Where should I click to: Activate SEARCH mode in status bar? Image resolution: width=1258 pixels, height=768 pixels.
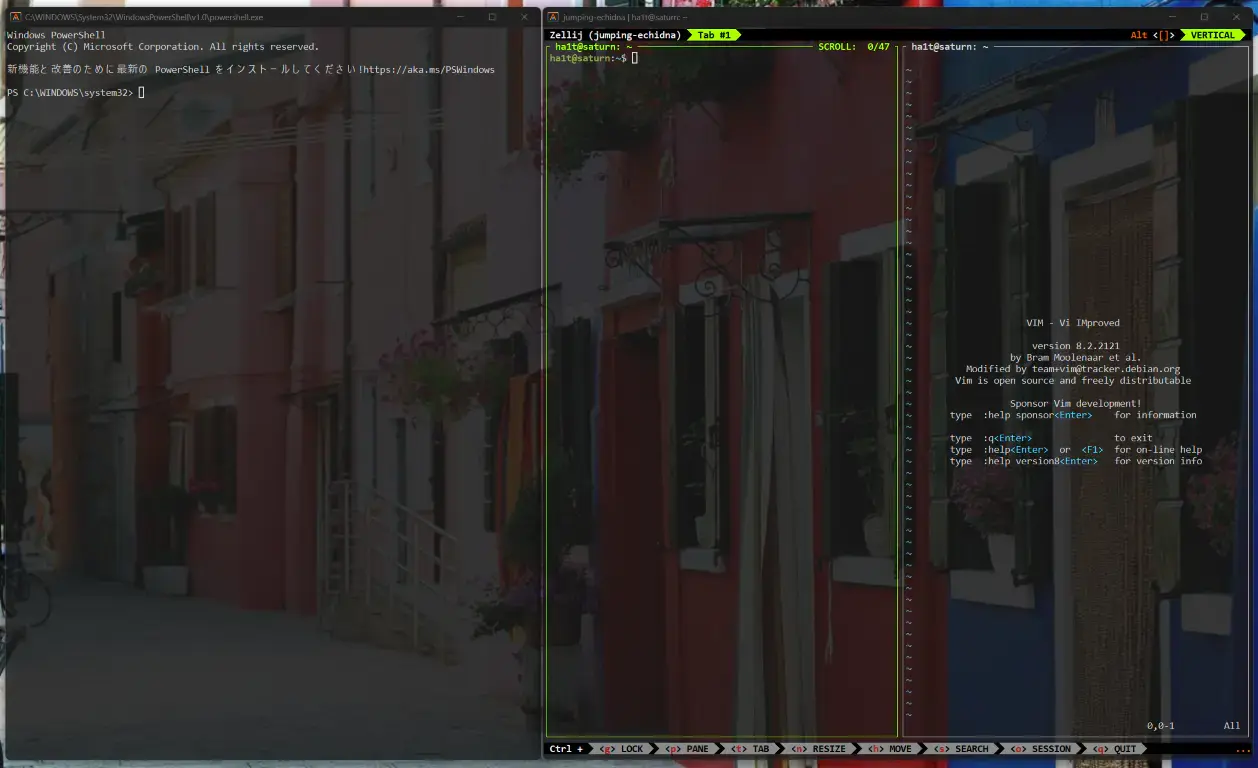pos(961,749)
